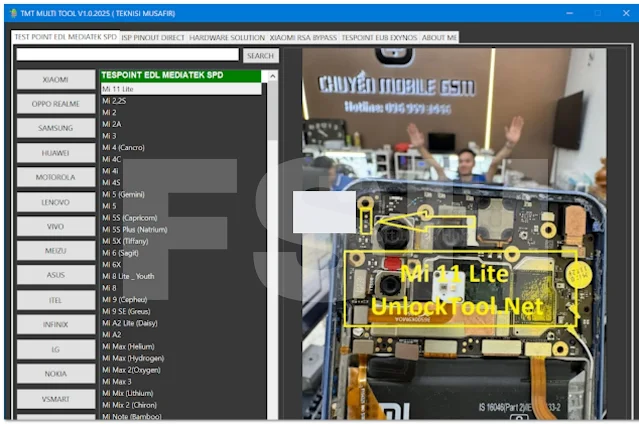Select Mi 5S (Capricorn) entry

point(130,218)
